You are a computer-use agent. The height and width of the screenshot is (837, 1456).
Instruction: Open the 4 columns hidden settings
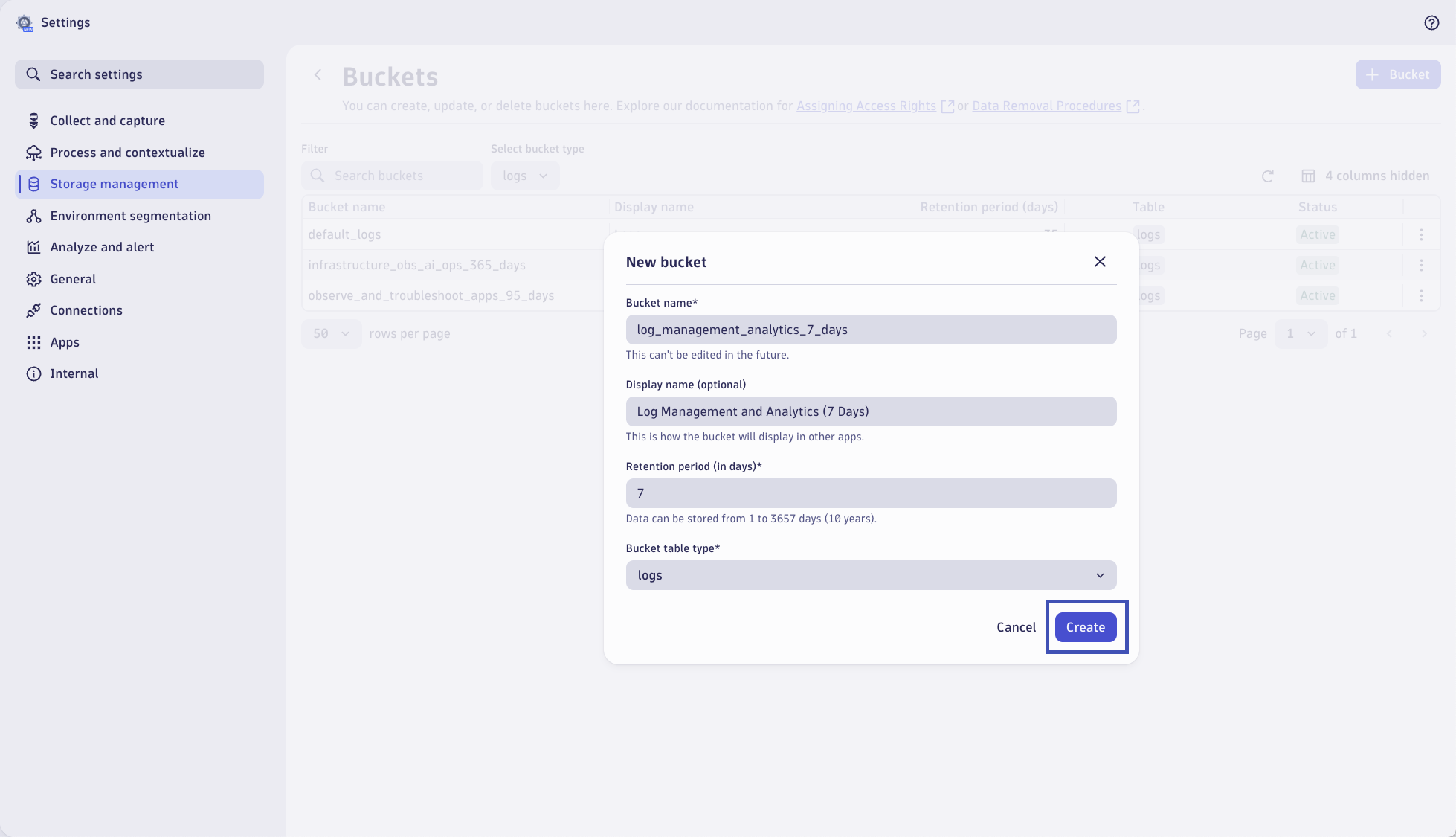[x=1365, y=176]
